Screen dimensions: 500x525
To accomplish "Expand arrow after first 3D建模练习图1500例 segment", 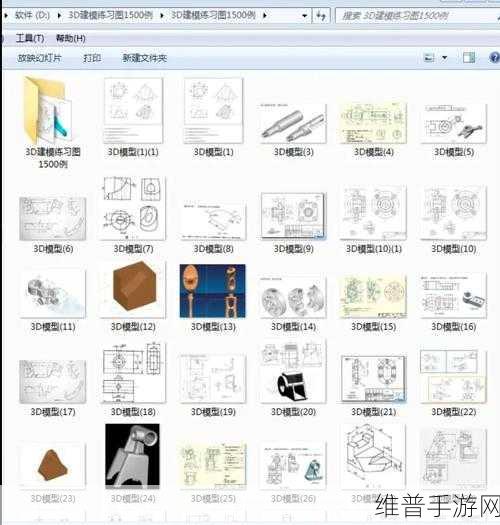I will tap(162, 15).
